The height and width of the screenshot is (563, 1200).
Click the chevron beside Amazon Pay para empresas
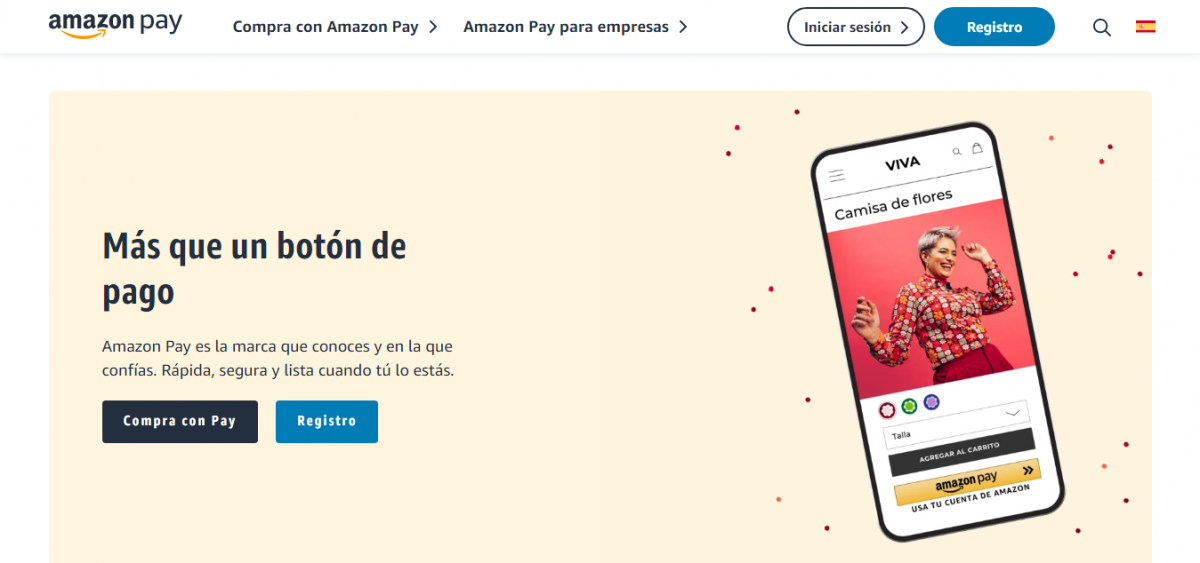click(682, 27)
